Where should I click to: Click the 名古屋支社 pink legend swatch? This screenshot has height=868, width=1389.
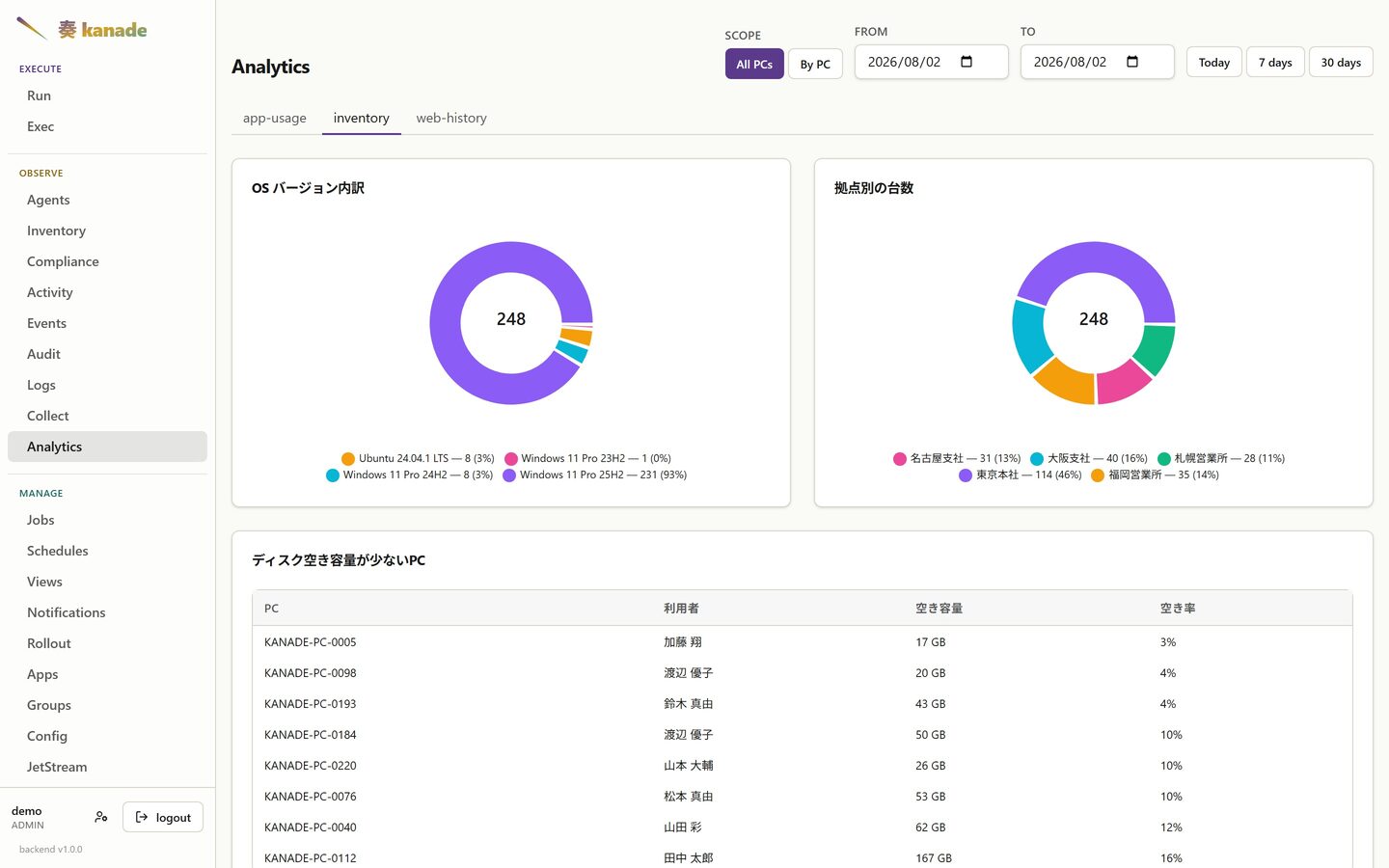click(900, 459)
